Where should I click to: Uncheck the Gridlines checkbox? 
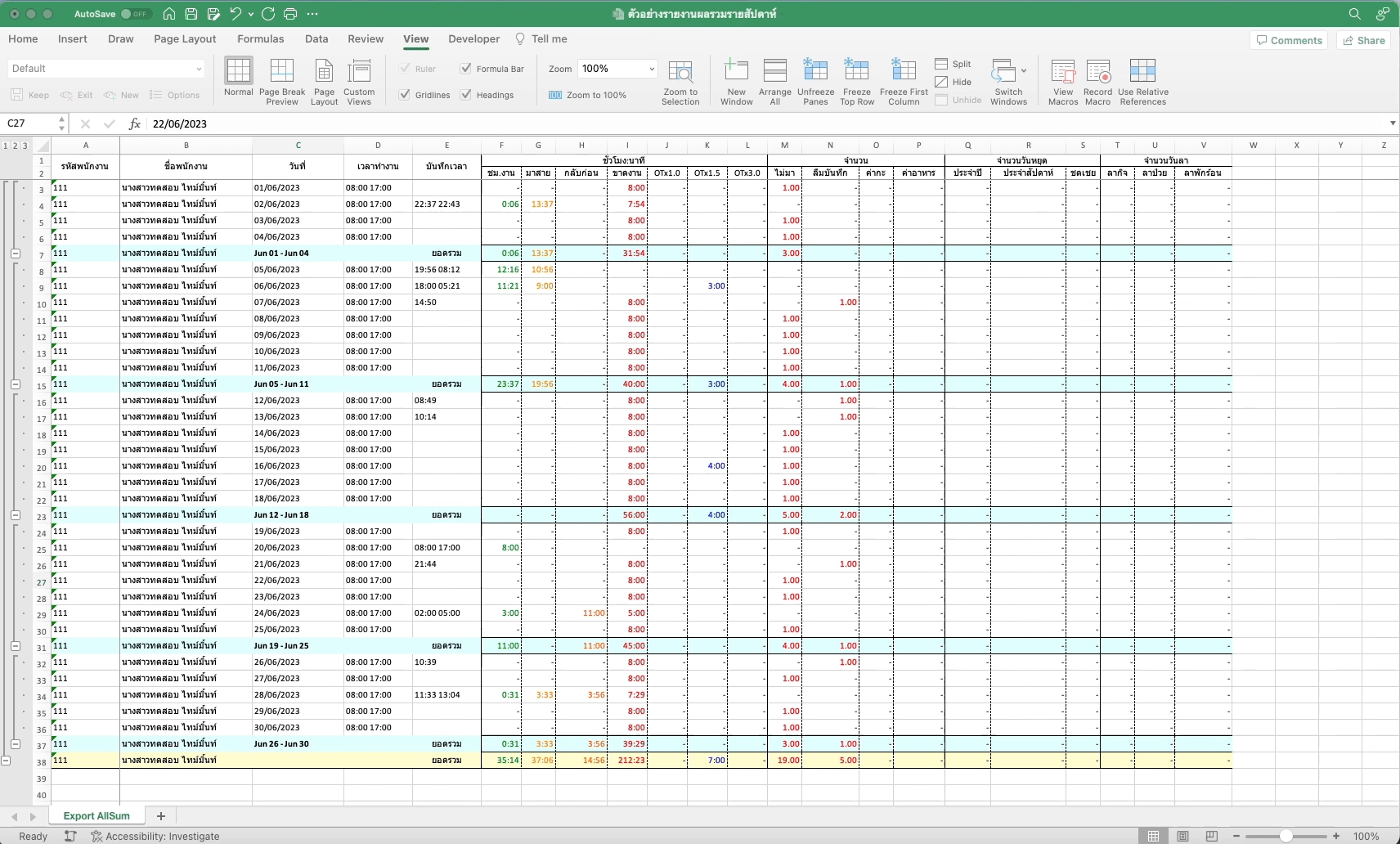tap(405, 95)
